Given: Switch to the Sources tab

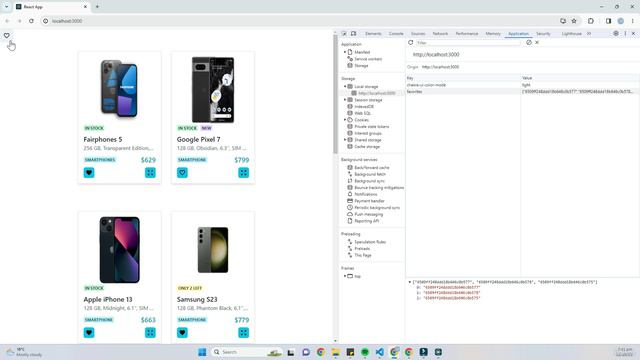Looking at the screenshot, I should point(418,33).
